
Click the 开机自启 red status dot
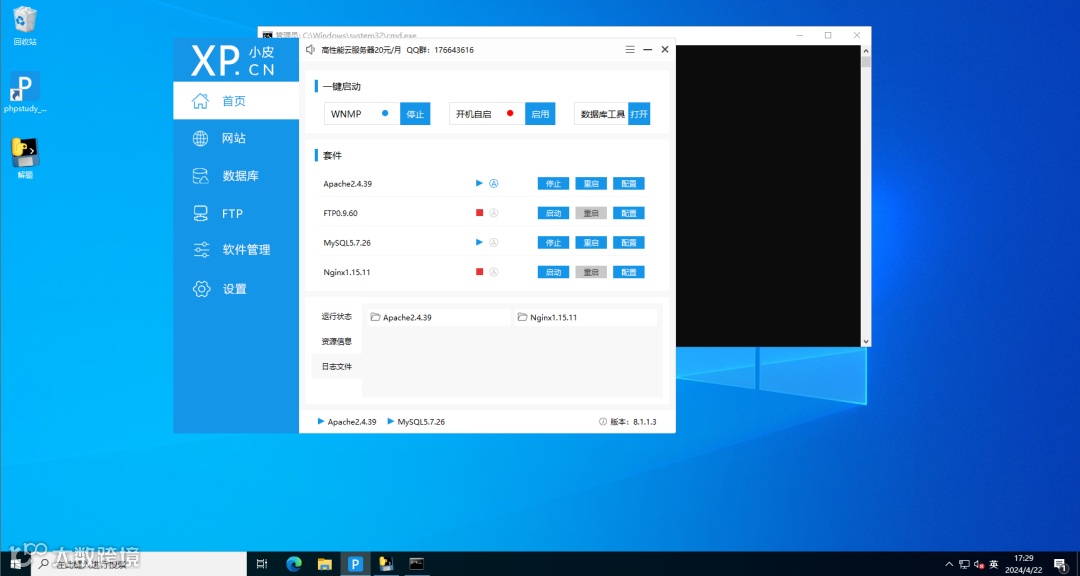[x=510, y=113]
